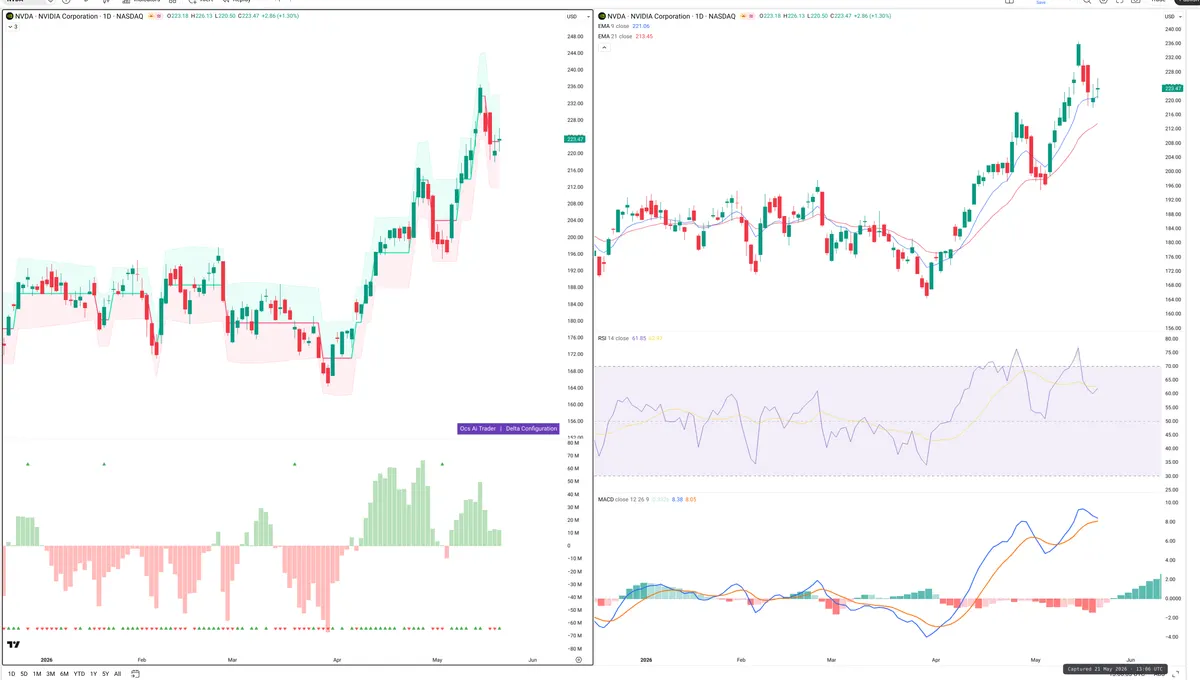Click the Ocs Ai Trader button

[478, 428]
